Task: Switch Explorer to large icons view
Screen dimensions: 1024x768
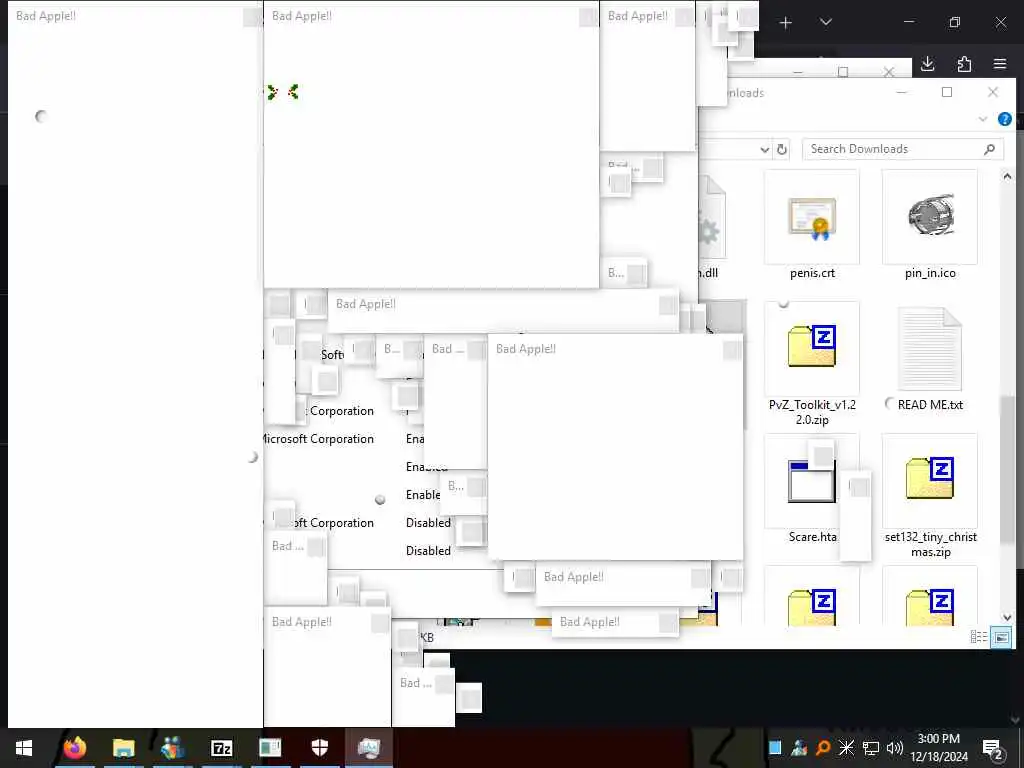Action: pyautogui.click(x=1001, y=637)
